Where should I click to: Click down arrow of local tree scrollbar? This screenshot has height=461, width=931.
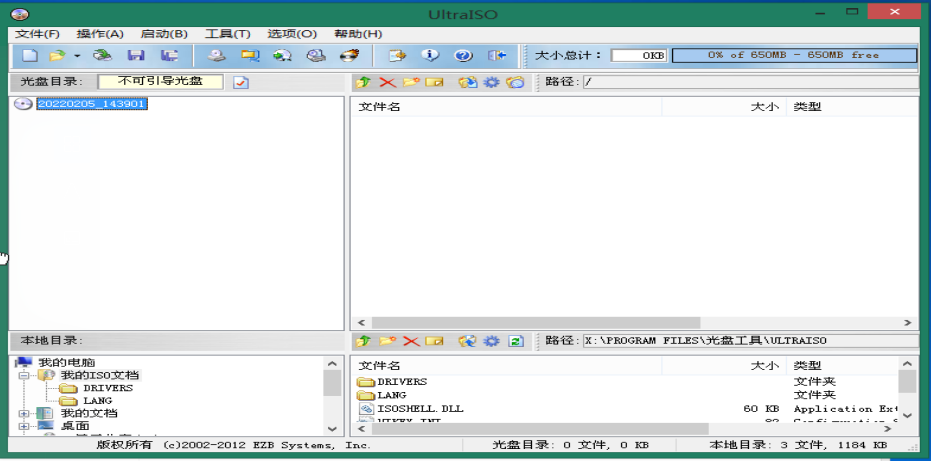point(332,428)
